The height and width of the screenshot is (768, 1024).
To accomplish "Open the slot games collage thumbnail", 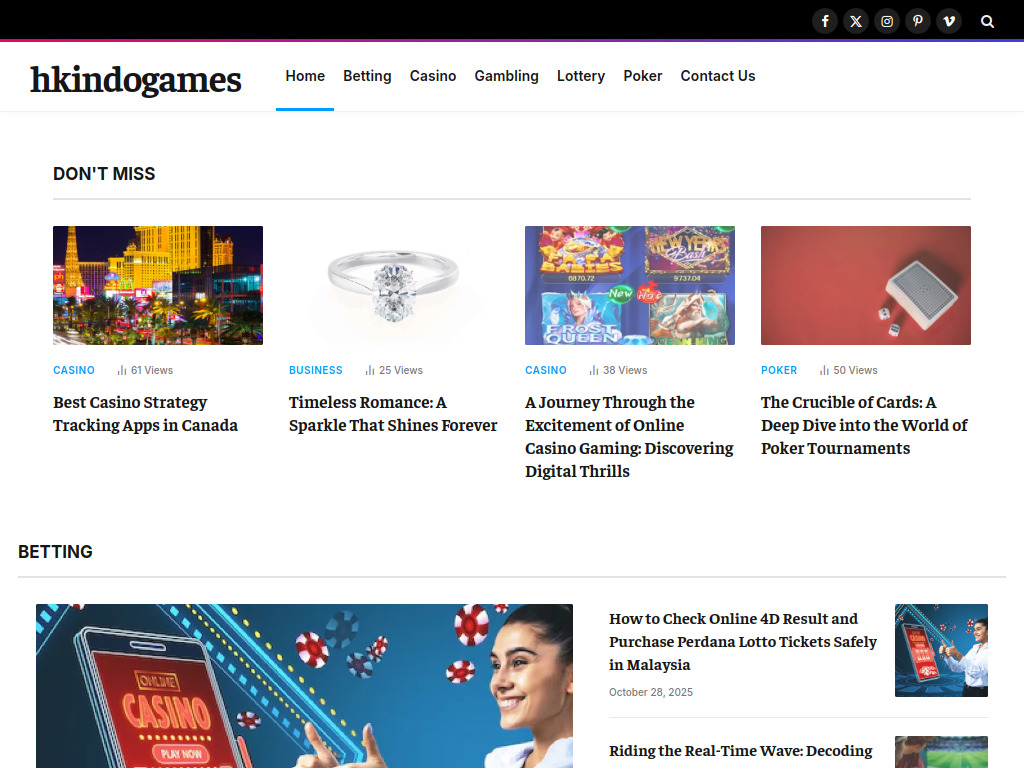I will pyautogui.click(x=630, y=285).
